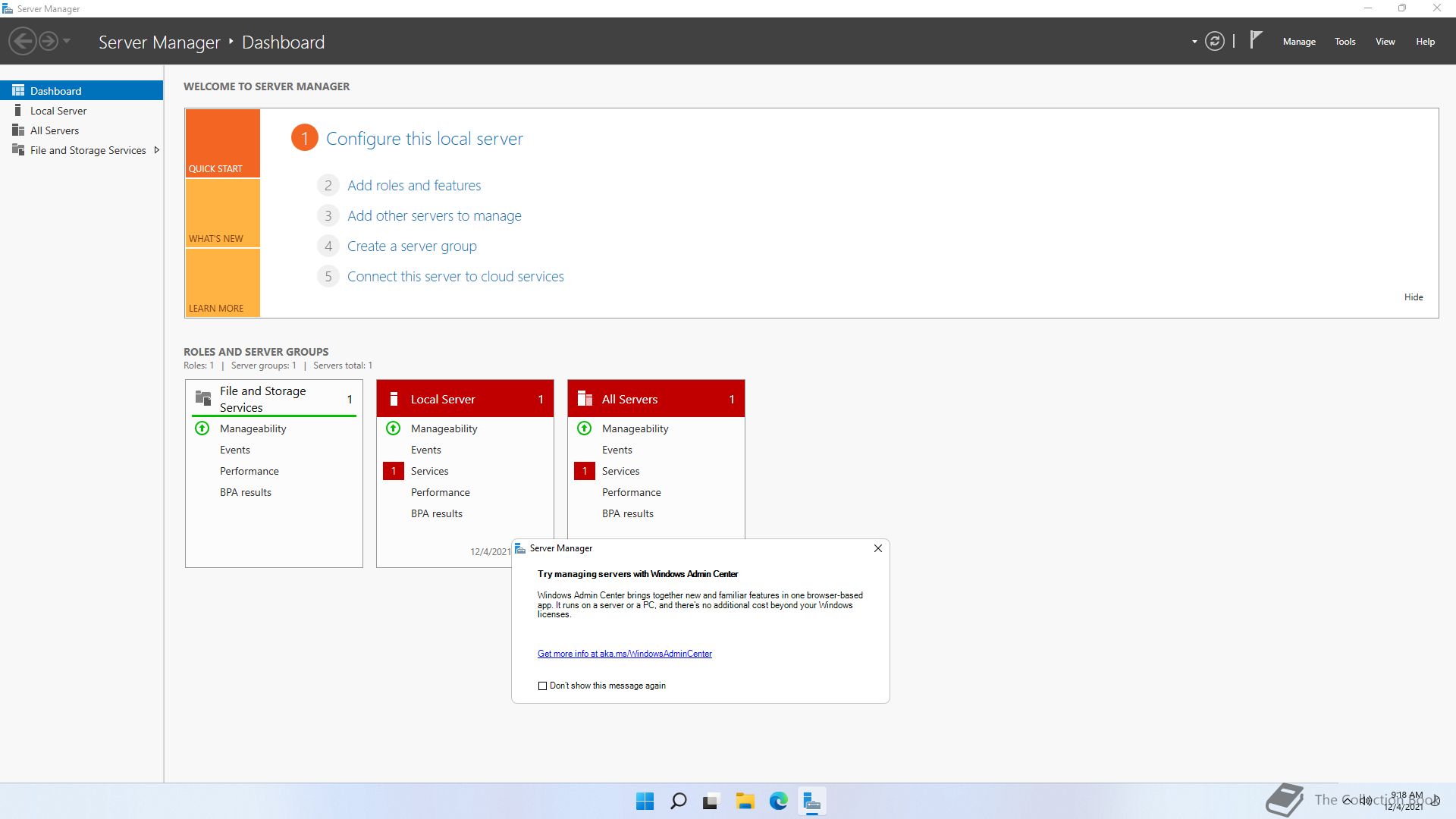
Task: Check Don't show this message again
Action: click(542, 686)
